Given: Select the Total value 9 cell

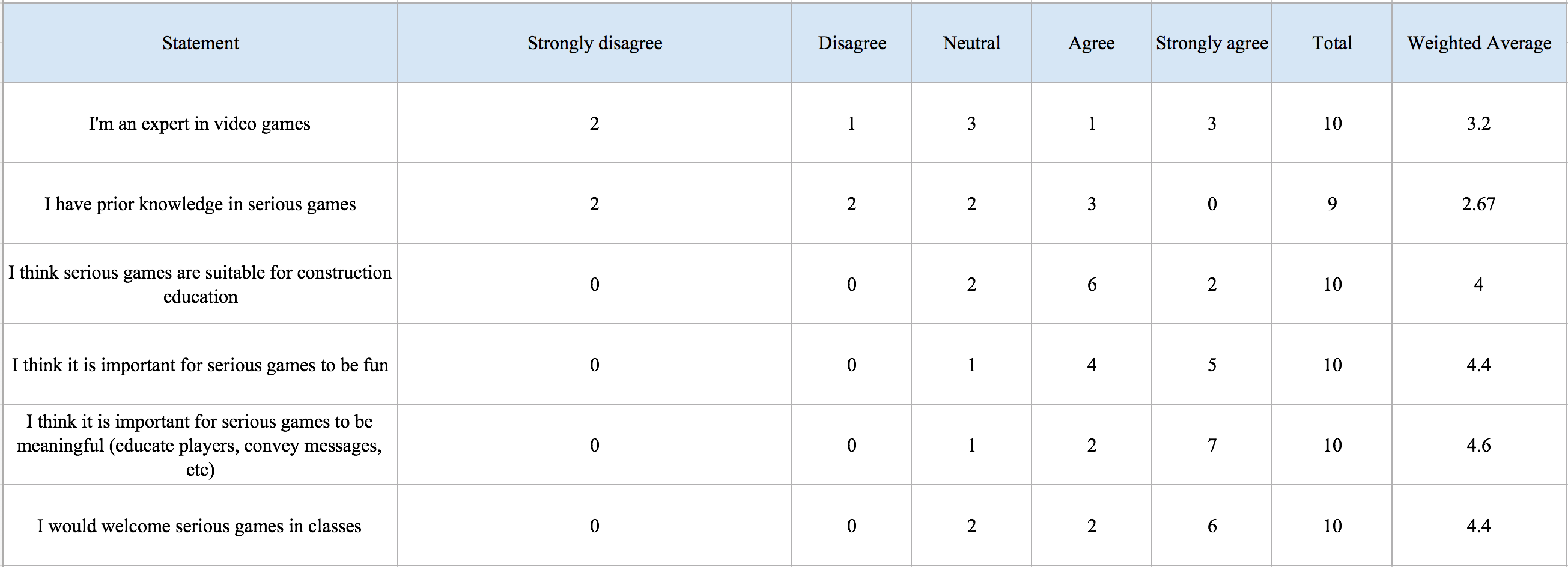Looking at the screenshot, I should coord(1332,203).
